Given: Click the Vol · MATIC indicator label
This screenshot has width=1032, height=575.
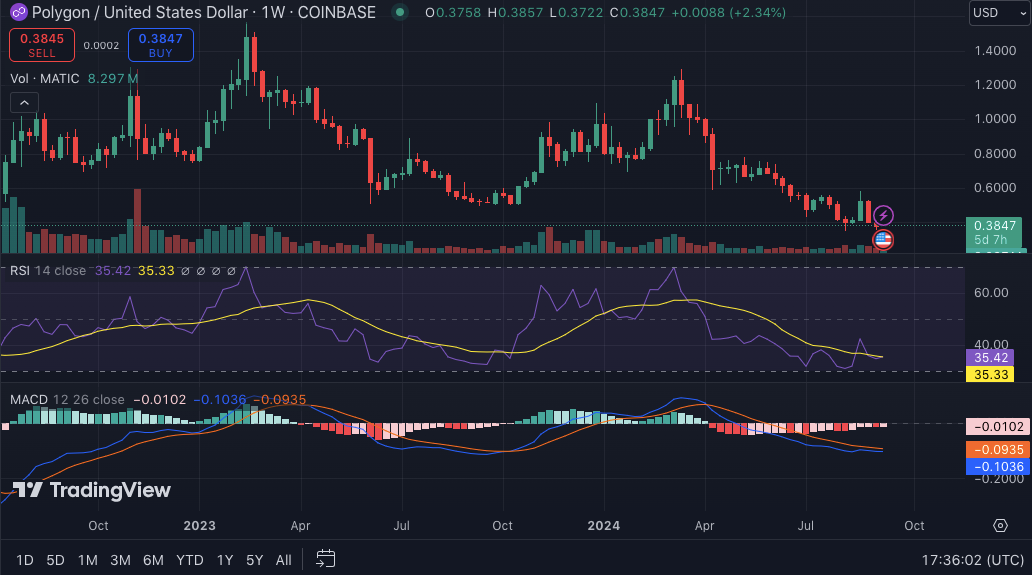Looking at the screenshot, I should tap(45, 78).
